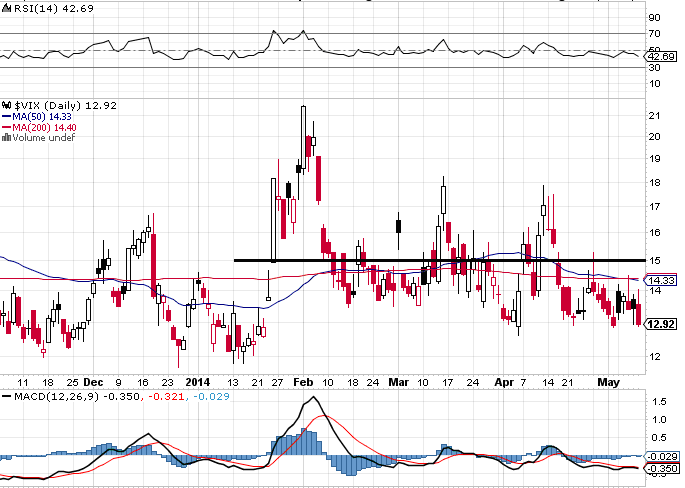Click the black MACD line marker before MACD(12,26,9)
Image resolution: width=685 pixels, height=488 pixels.
[7, 397]
